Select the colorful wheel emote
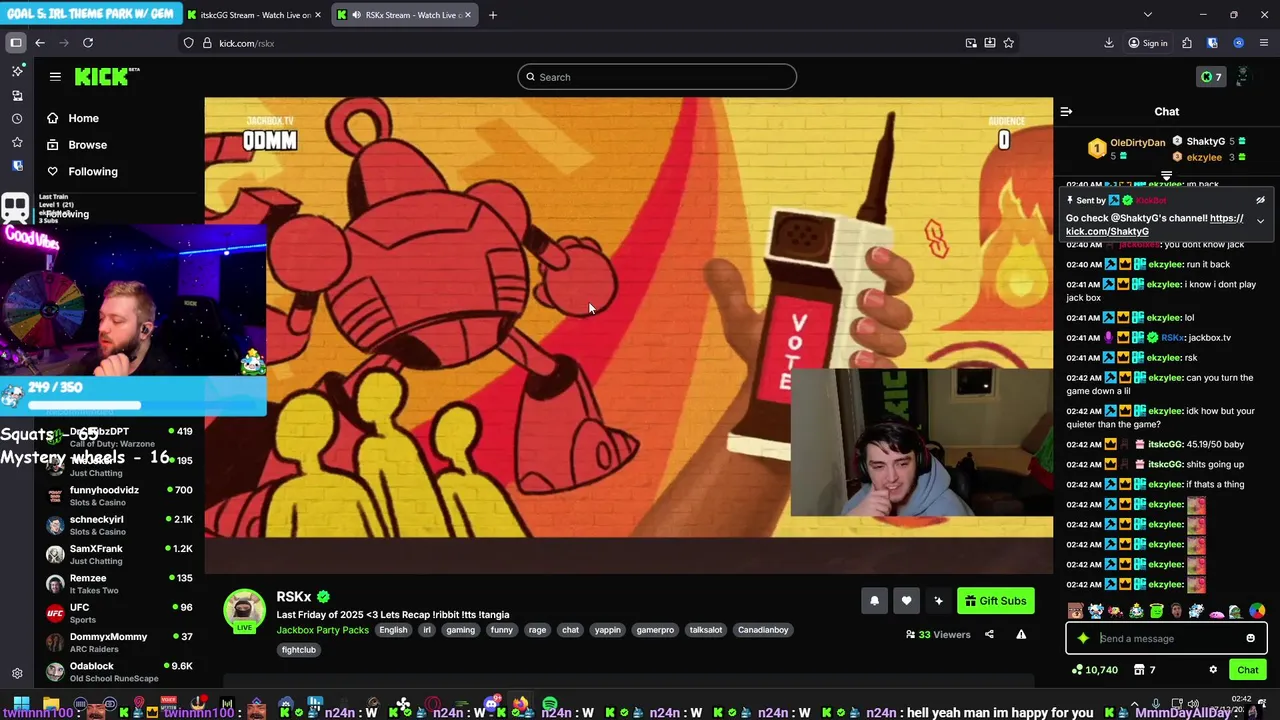This screenshot has height=720, width=1280. coord(1257,611)
